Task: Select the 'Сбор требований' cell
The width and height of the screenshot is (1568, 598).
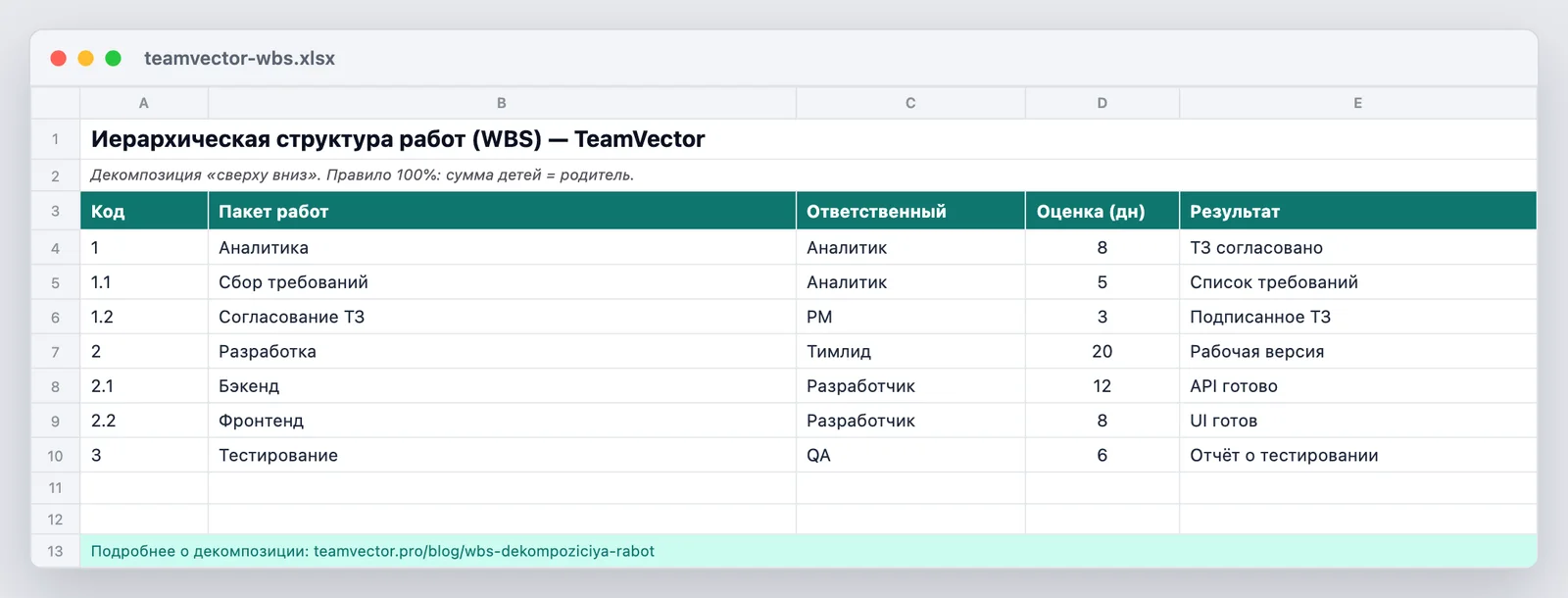Action: (x=502, y=282)
